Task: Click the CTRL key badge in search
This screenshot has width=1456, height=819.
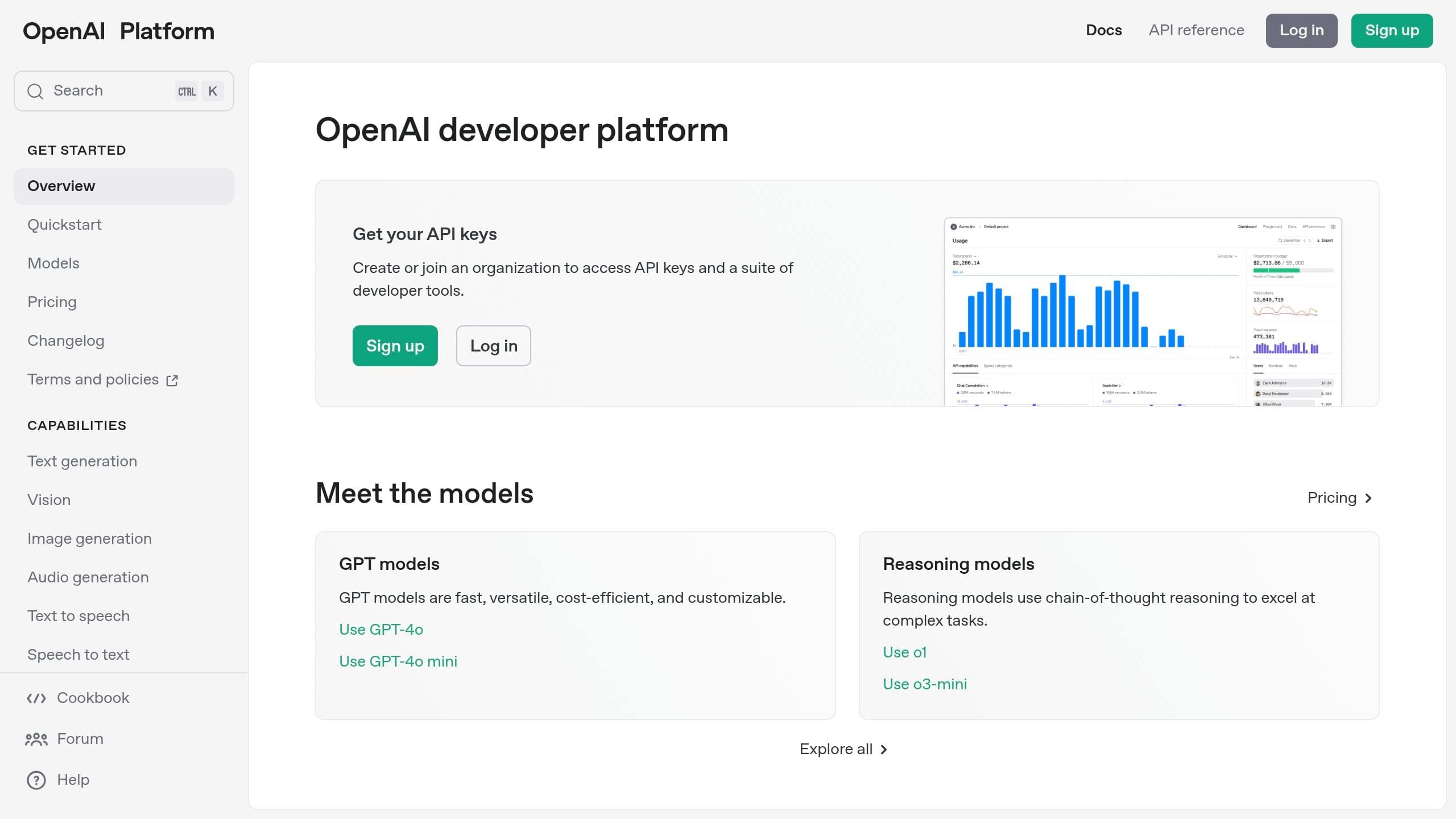Action: coord(187,91)
